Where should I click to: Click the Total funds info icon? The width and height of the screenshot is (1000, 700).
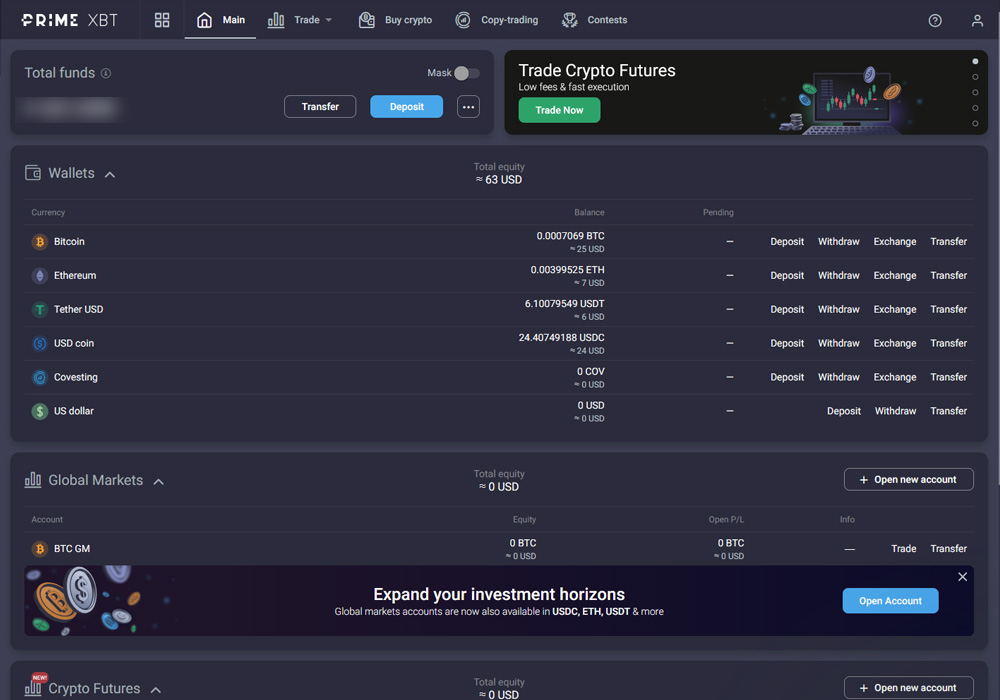(106, 73)
